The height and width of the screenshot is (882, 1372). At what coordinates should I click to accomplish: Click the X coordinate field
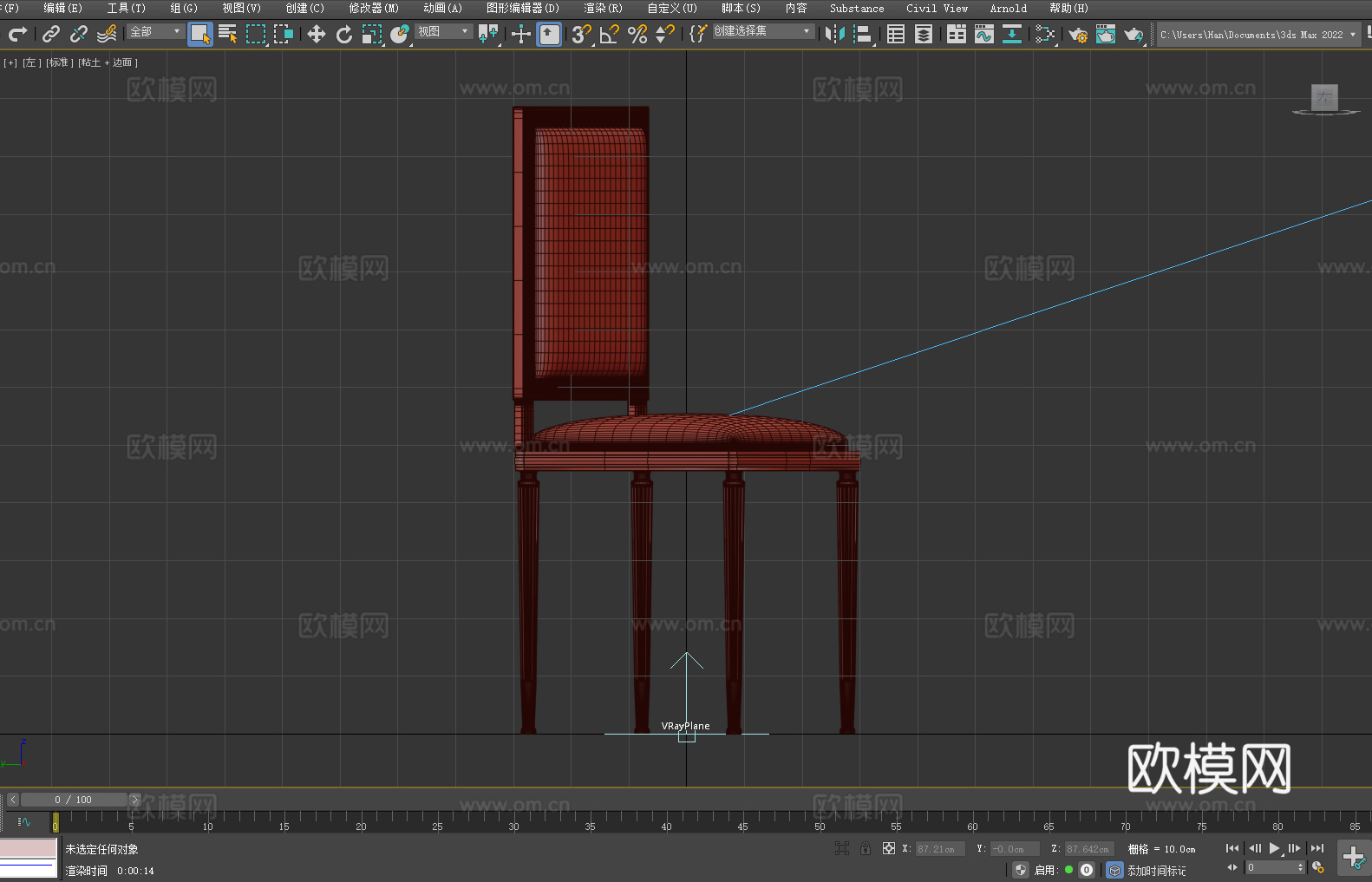click(940, 849)
